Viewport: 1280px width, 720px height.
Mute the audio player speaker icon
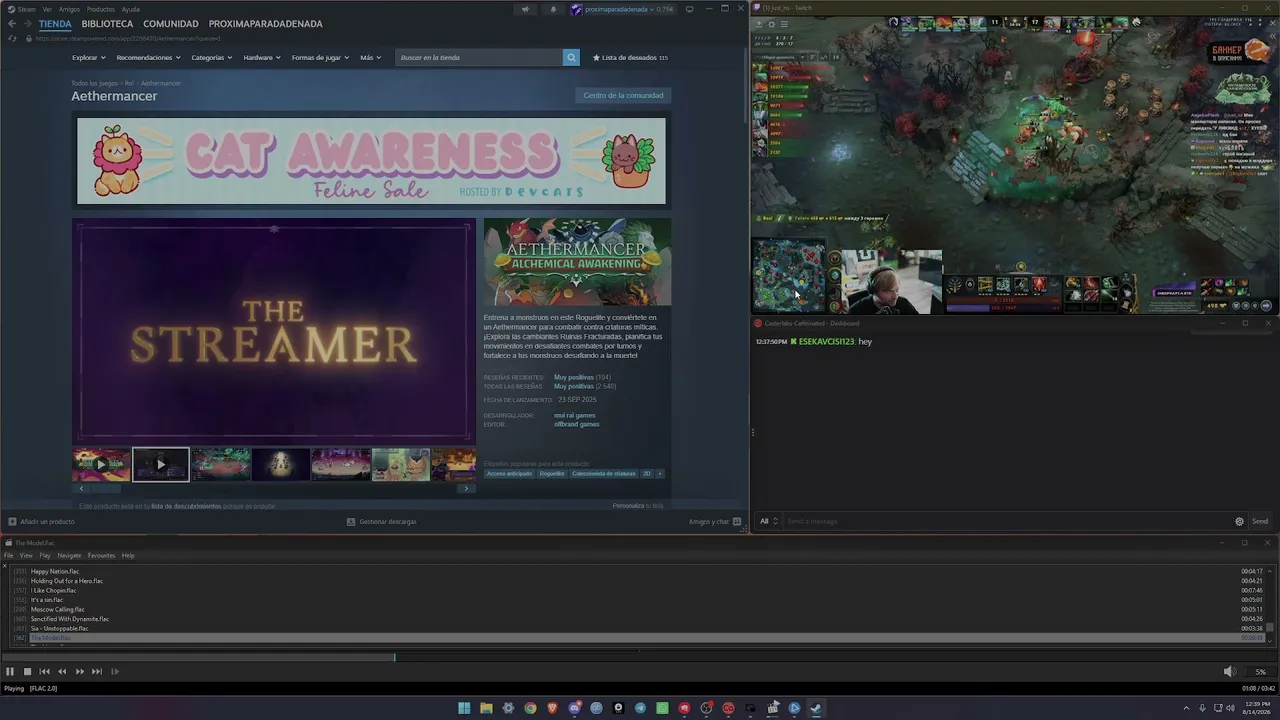pos(1230,672)
